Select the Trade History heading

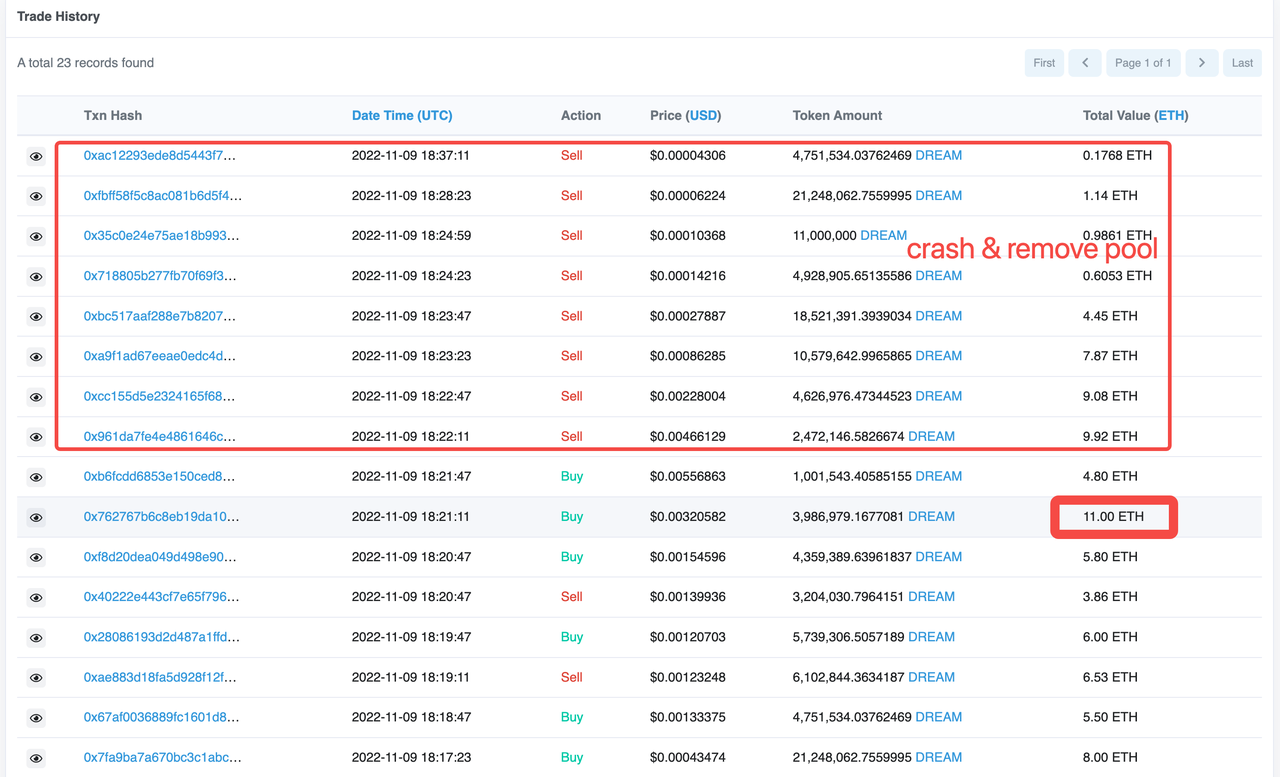(x=58, y=17)
